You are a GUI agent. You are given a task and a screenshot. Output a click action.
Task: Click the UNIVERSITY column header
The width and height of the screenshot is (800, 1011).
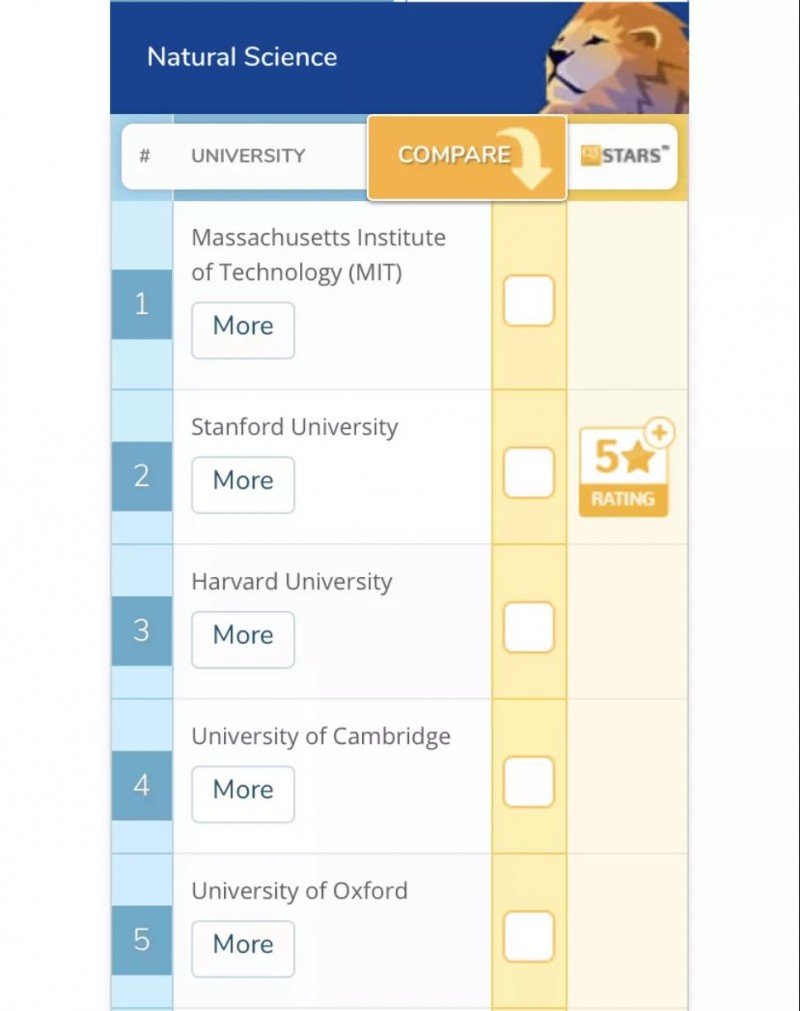(248, 156)
